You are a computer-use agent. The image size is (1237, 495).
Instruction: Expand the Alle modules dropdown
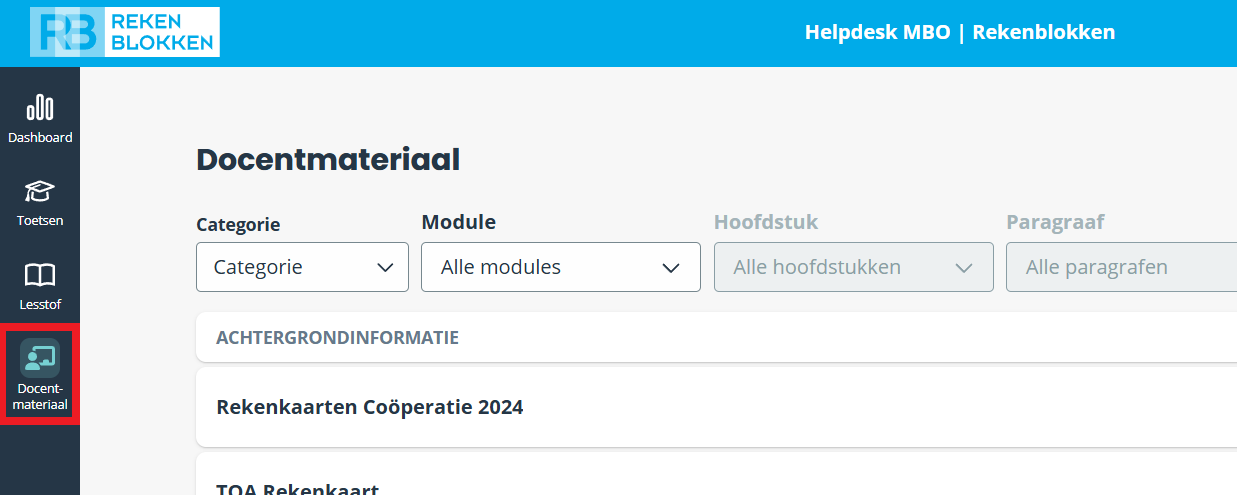click(561, 267)
